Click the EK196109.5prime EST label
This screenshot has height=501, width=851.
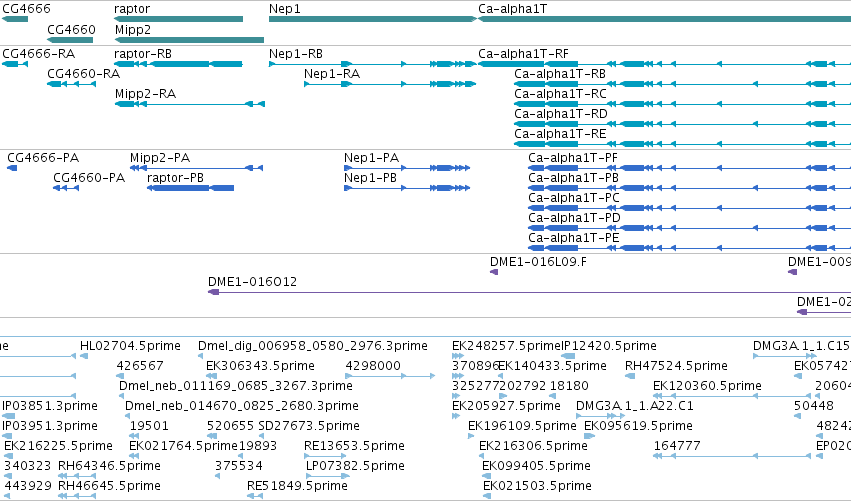(x=522, y=427)
